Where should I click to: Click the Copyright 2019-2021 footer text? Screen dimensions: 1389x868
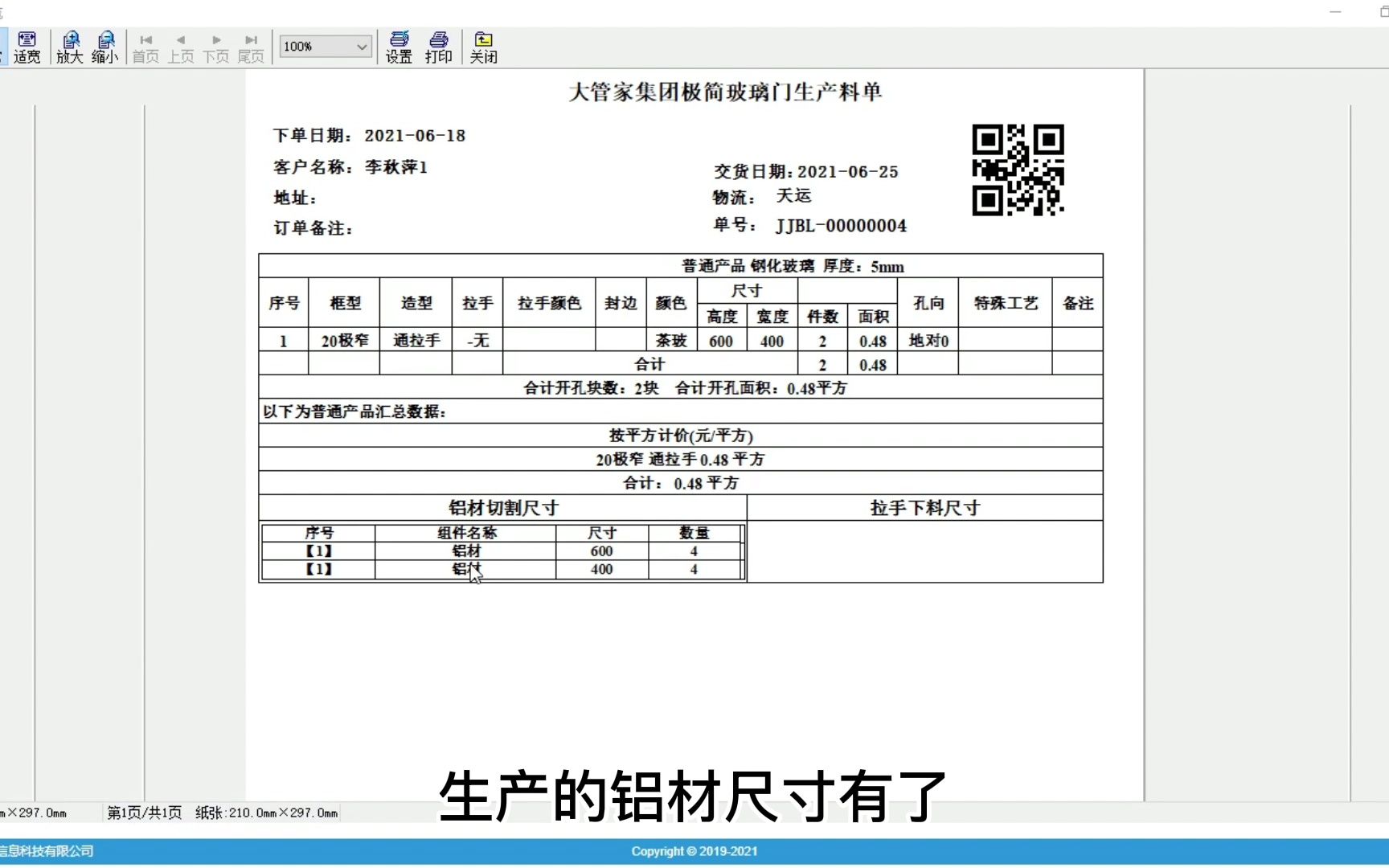(x=694, y=851)
